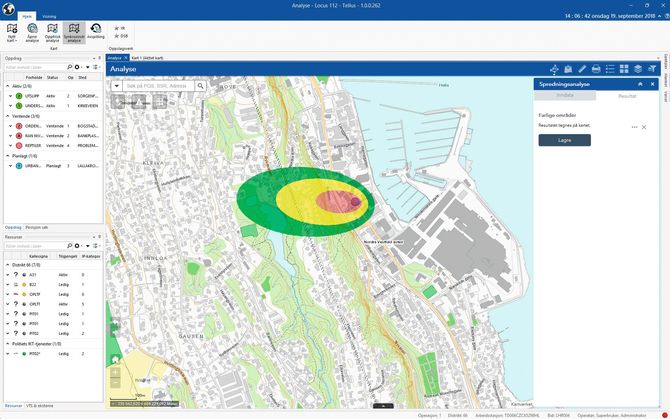The height and width of the screenshot is (419, 670).
Task: Click the search icon in the Oppdrag filter bar
Action: click(x=70, y=67)
